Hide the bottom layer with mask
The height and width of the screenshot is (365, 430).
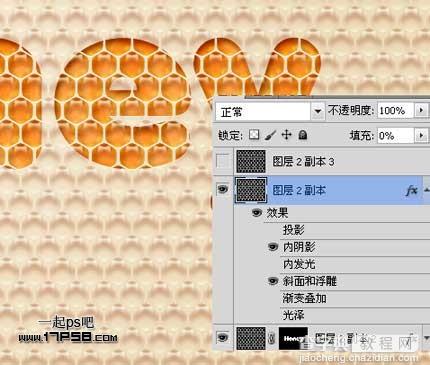coord(223,337)
